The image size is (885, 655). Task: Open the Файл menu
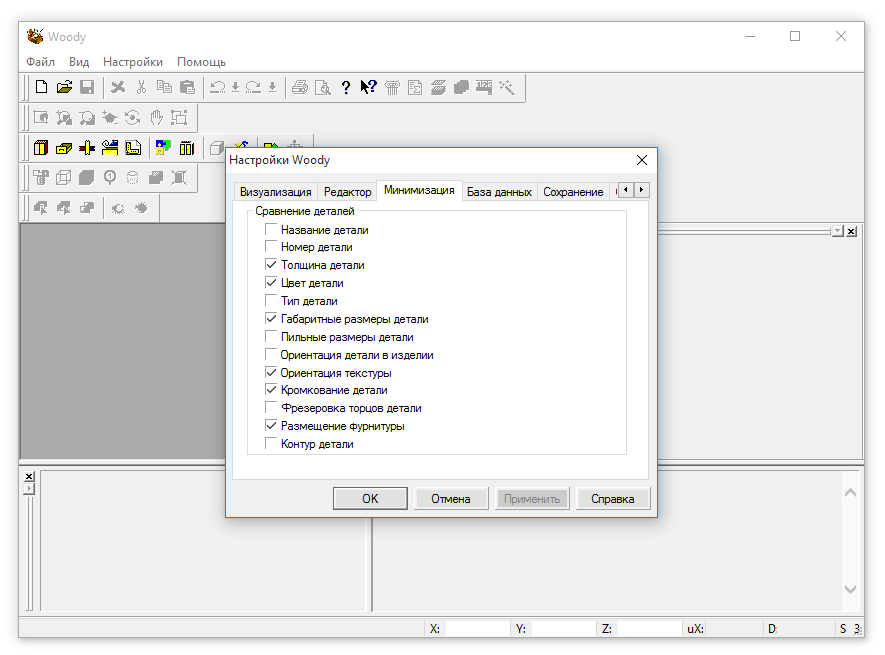tap(40, 62)
